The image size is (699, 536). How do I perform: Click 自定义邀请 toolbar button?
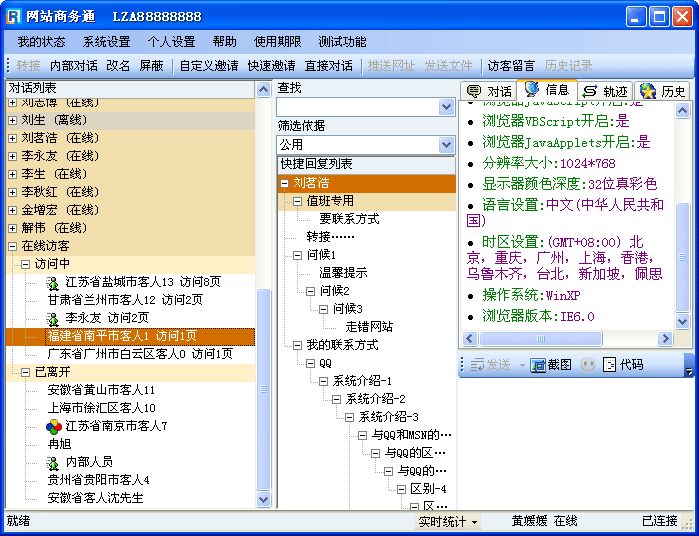coord(209,66)
